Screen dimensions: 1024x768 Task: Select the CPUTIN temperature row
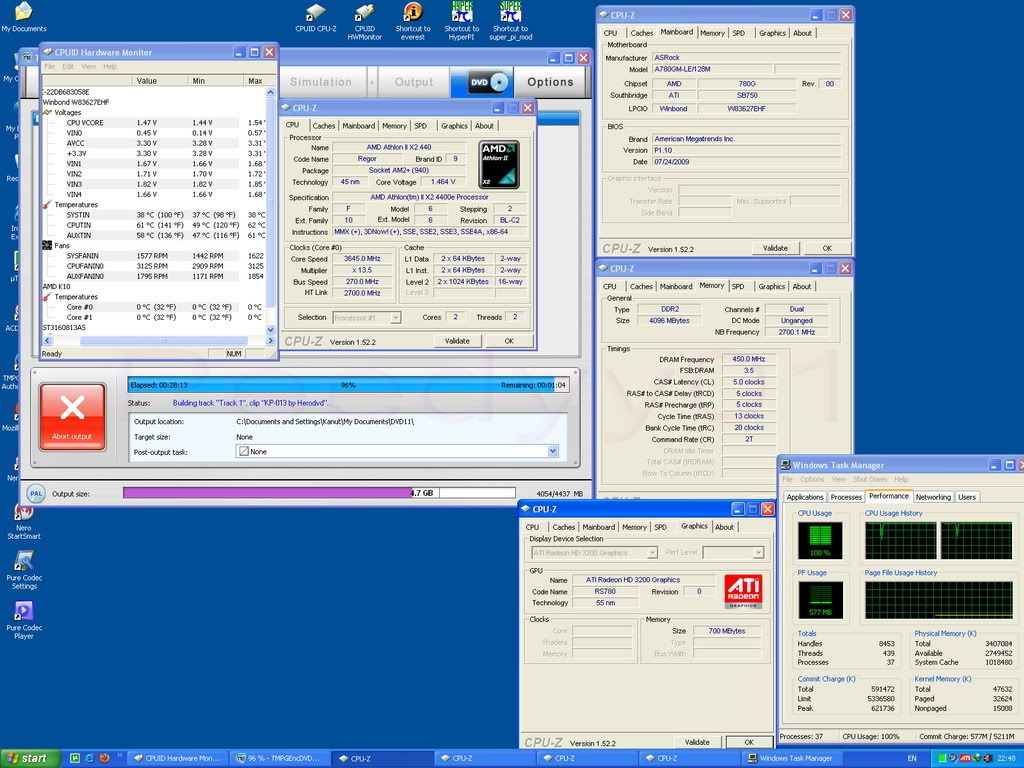click(x=153, y=225)
